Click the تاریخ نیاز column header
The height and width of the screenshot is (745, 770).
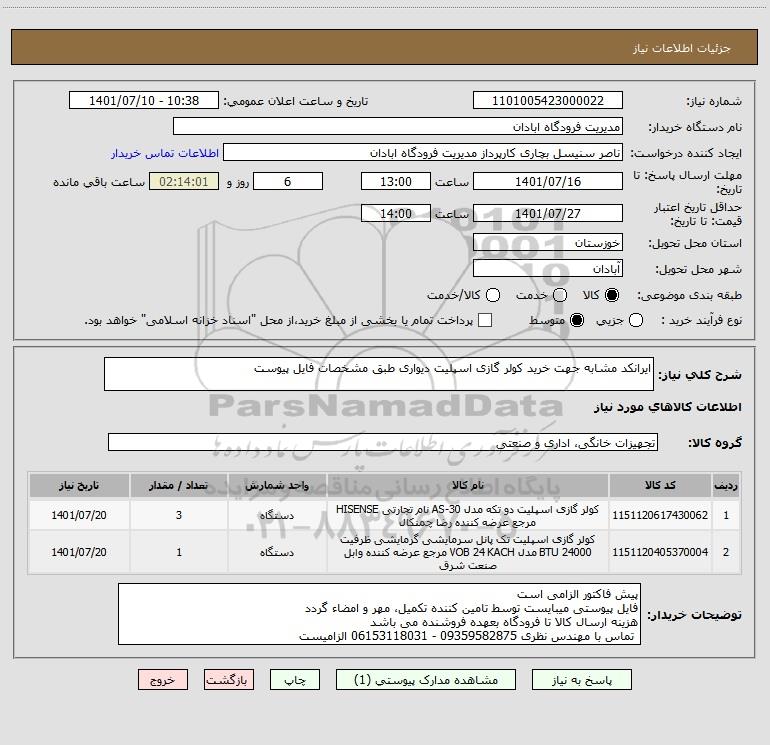[x=79, y=486]
